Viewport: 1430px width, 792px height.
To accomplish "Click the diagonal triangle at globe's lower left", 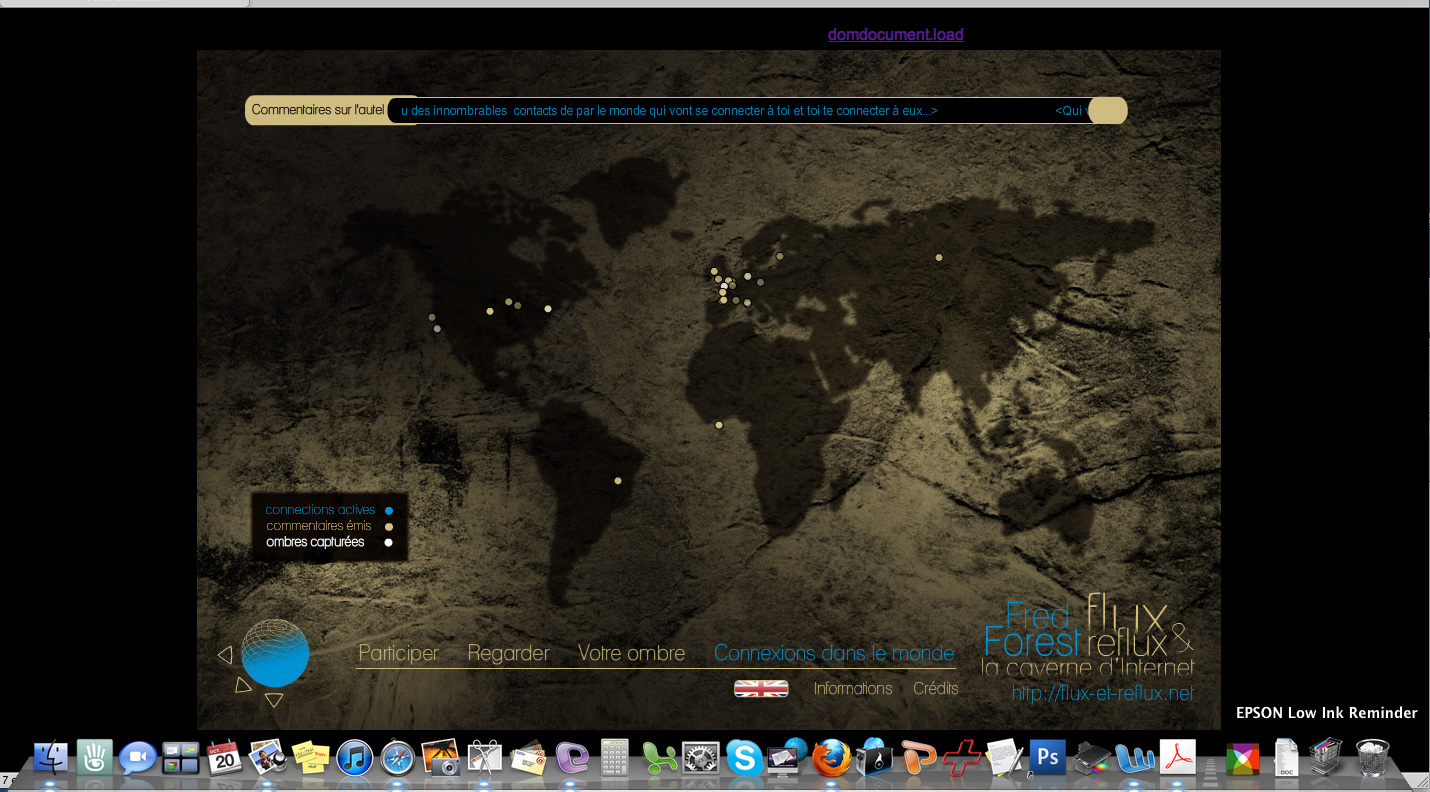I will tap(242, 685).
